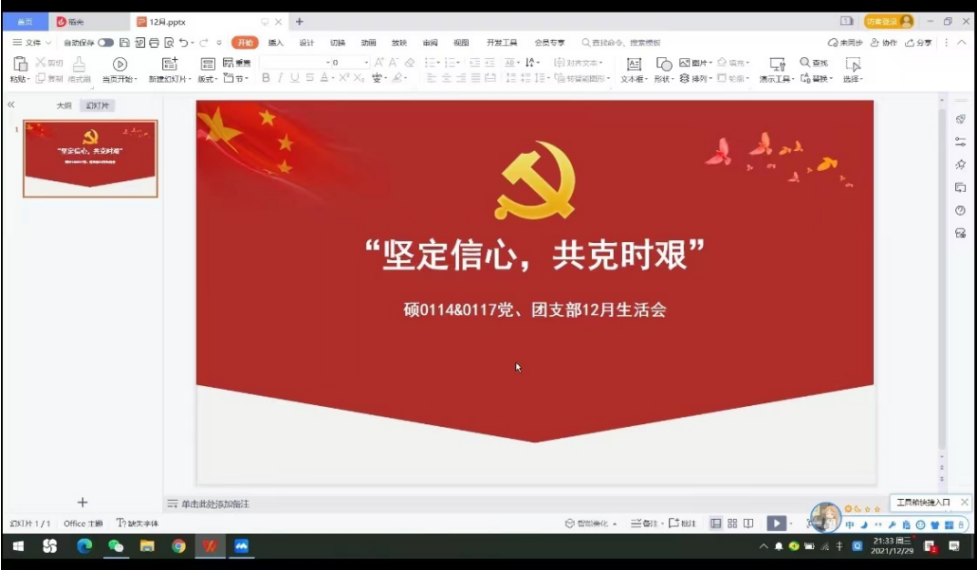
Task: Click the save icon in quick access toolbar
Action: 124,43
